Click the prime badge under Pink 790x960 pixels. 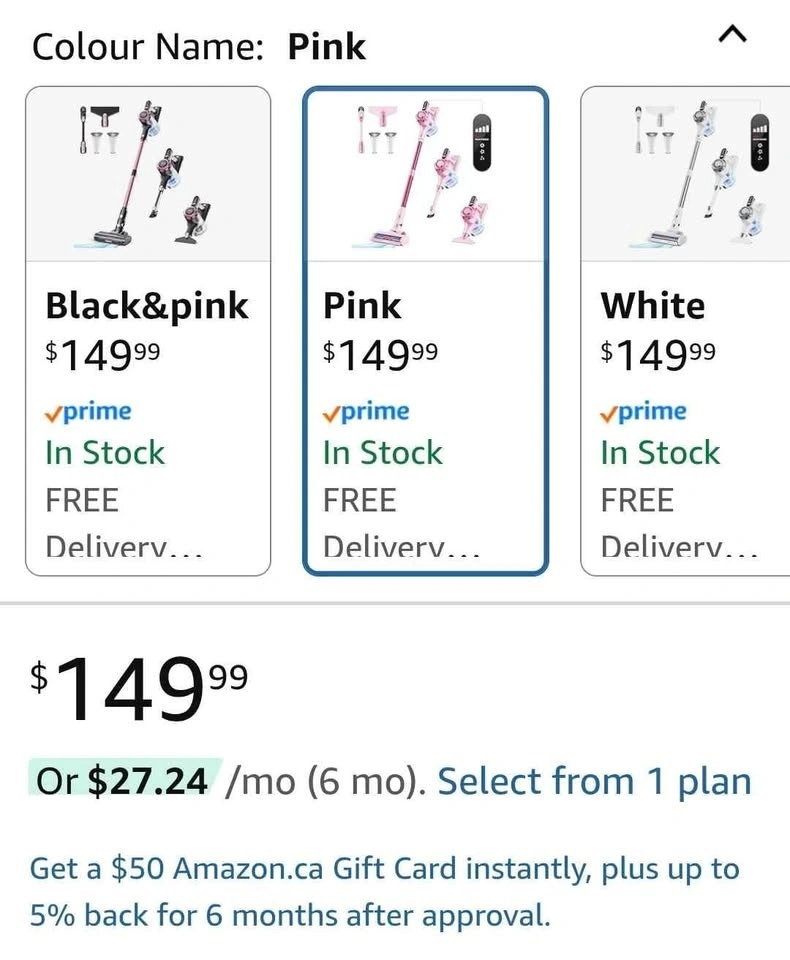[366, 411]
